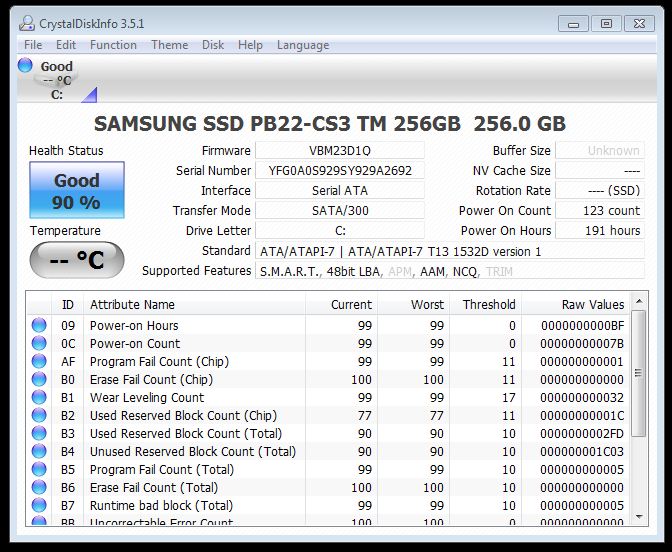Click raw value 000000001C03

click(582, 451)
